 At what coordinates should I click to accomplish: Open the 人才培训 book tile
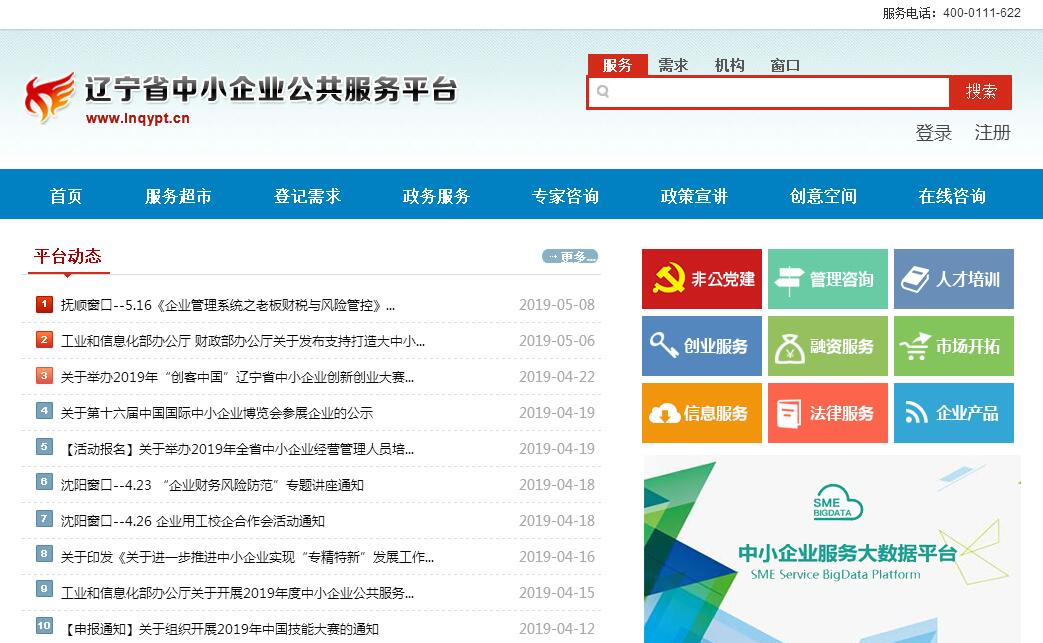(x=953, y=279)
